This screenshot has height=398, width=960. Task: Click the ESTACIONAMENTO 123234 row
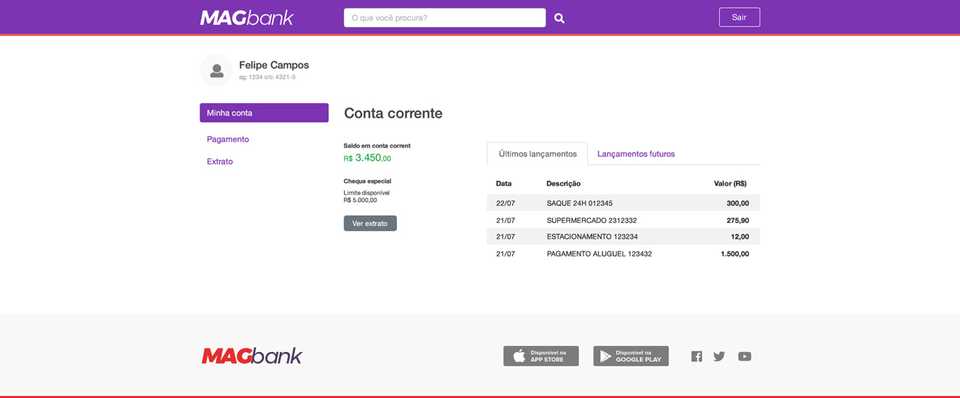(x=623, y=236)
